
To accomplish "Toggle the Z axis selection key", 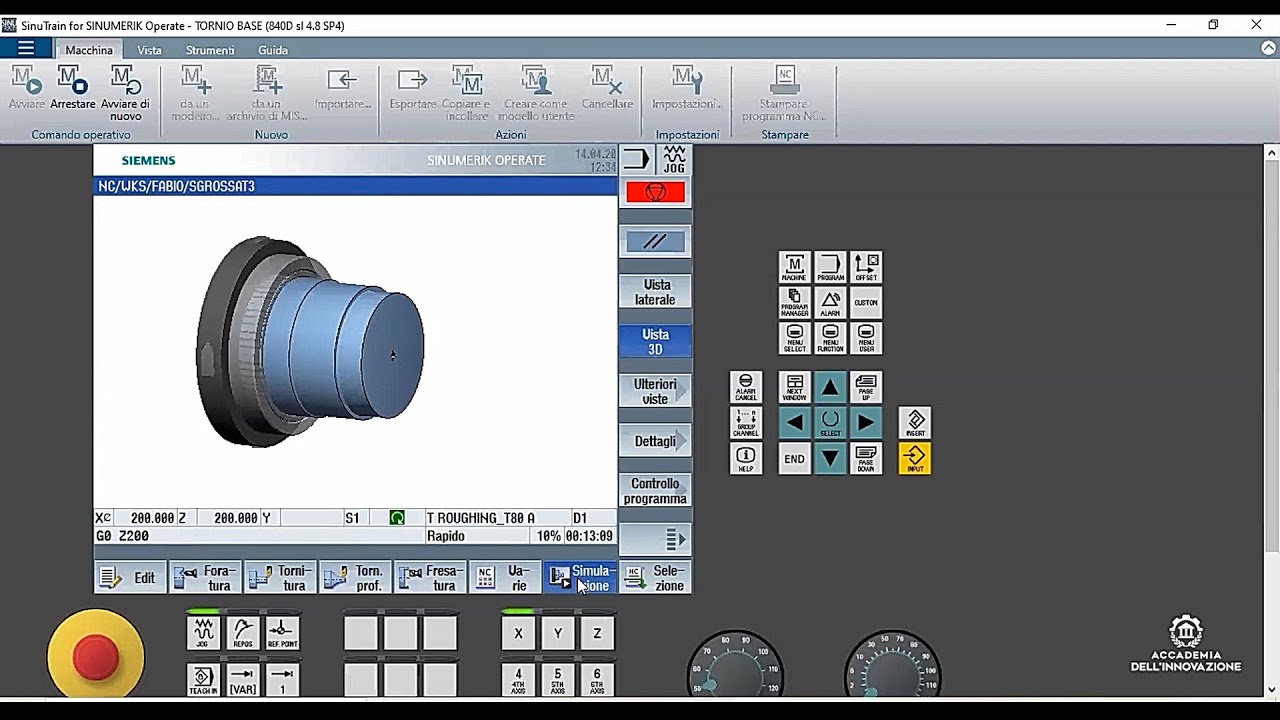I will pyautogui.click(x=597, y=632).
